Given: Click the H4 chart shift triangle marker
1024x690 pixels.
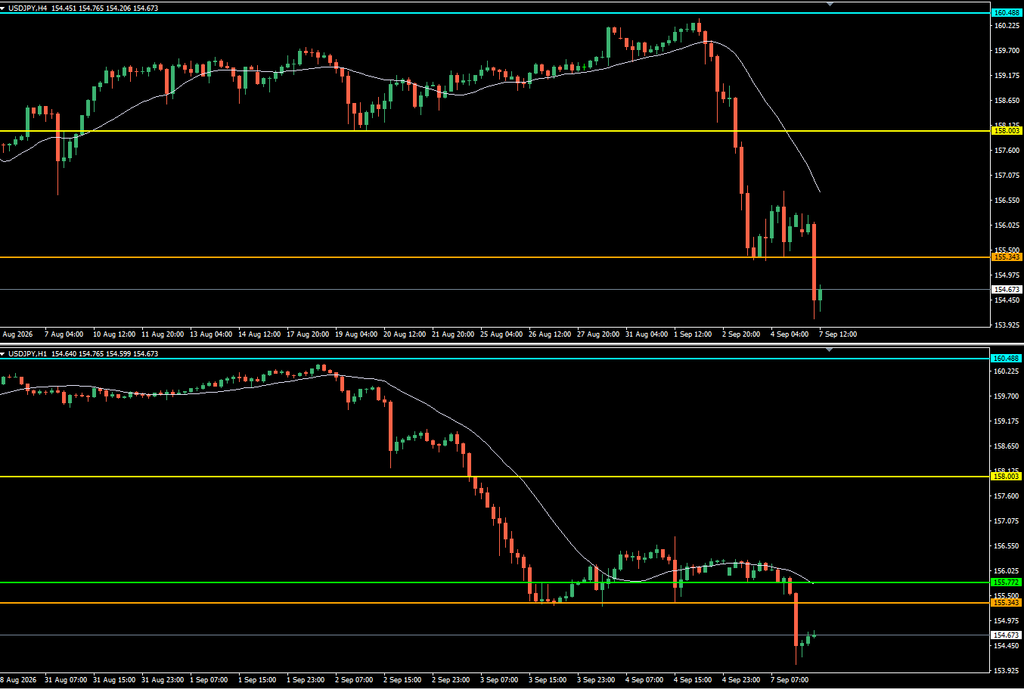Looking at the screenshot, I should (830, 4).
